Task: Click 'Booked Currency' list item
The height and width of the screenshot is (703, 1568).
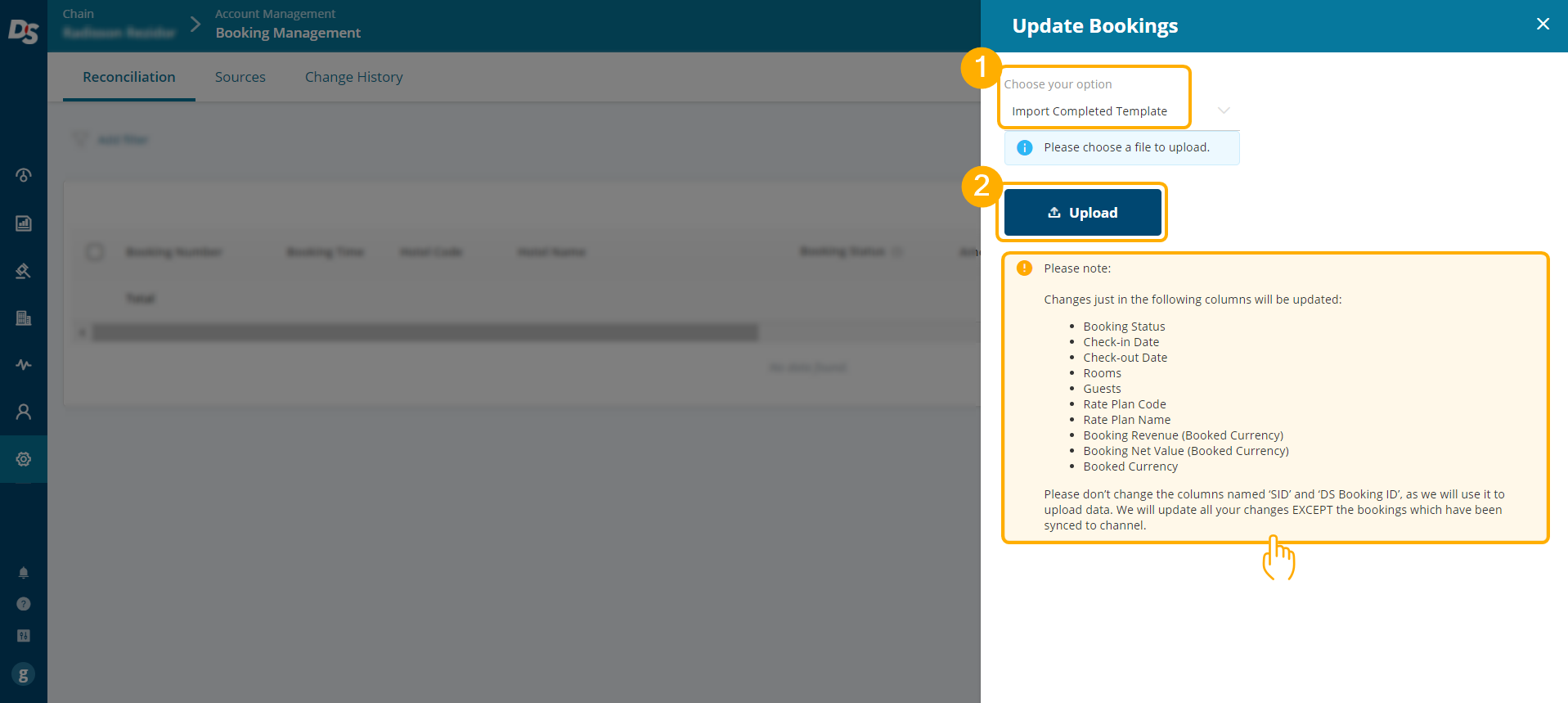Action: pos(1130,466)
